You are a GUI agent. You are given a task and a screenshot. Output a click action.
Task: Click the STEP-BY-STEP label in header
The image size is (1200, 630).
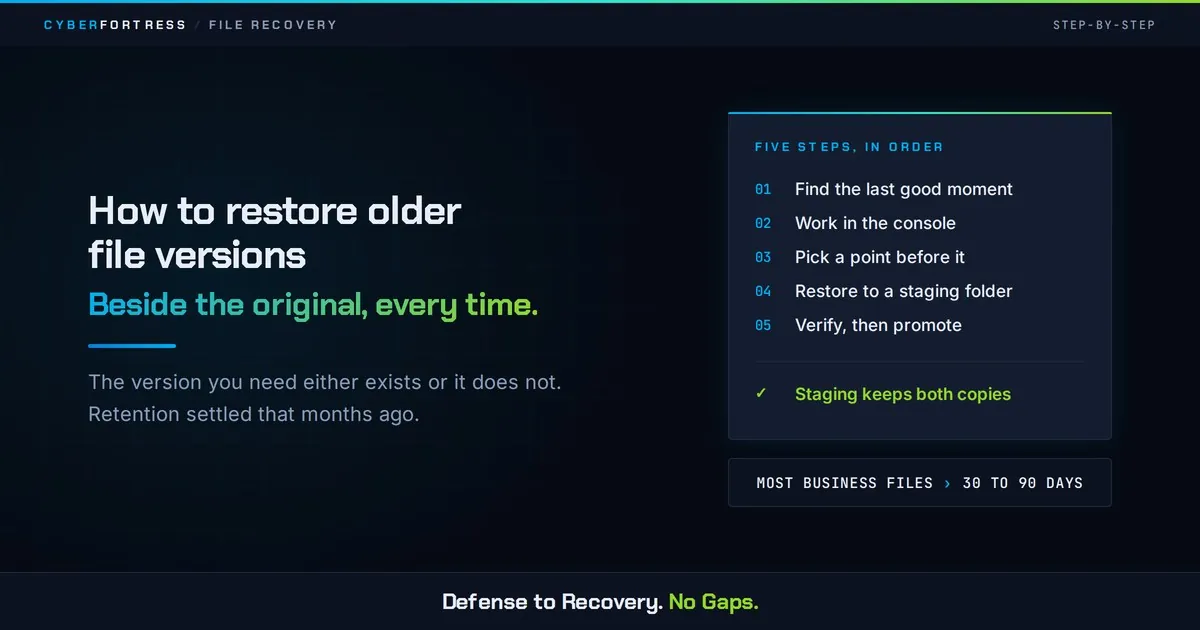click(x=1104, y=25)
